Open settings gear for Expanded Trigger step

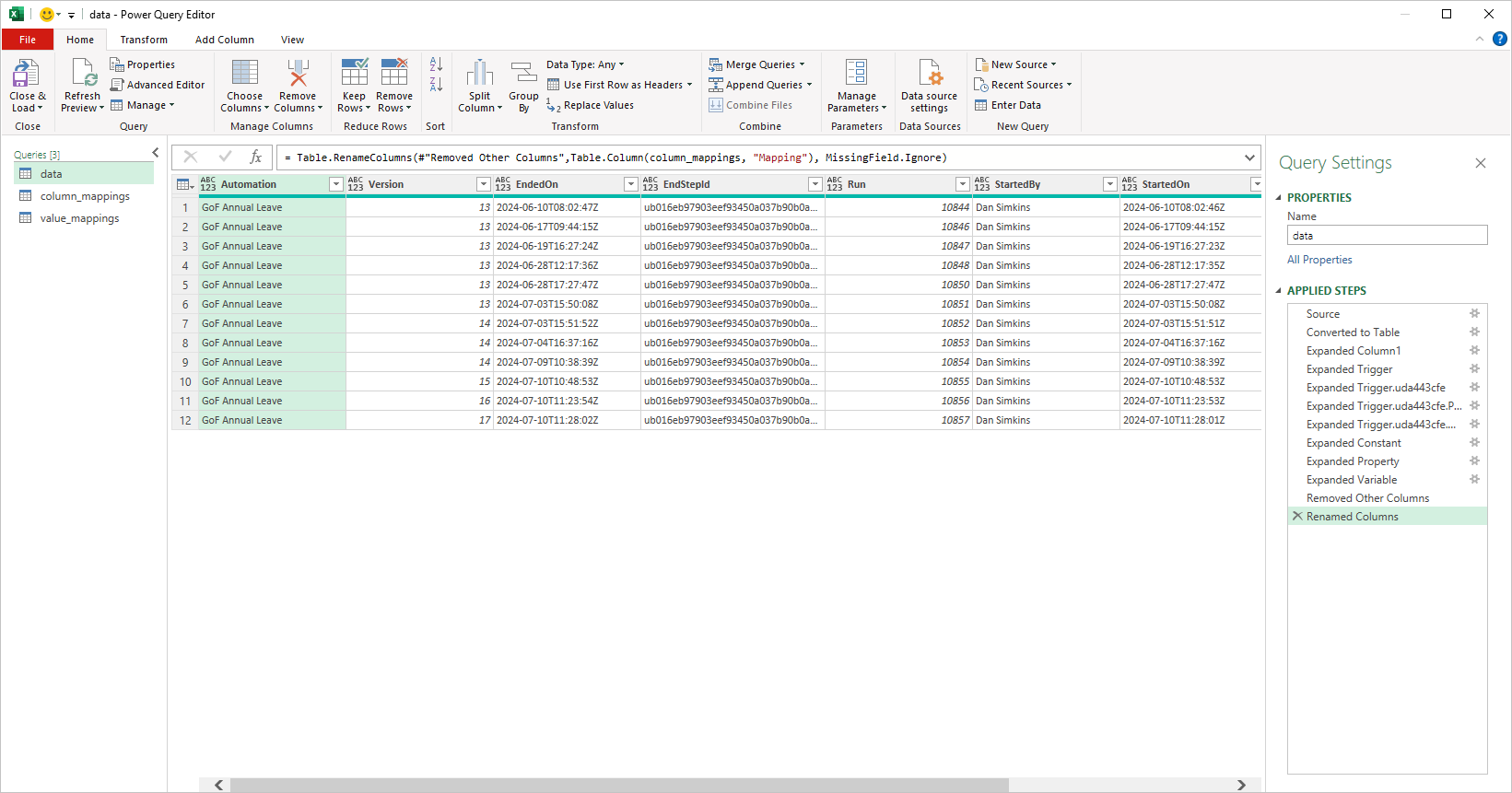click(1474, 368)
